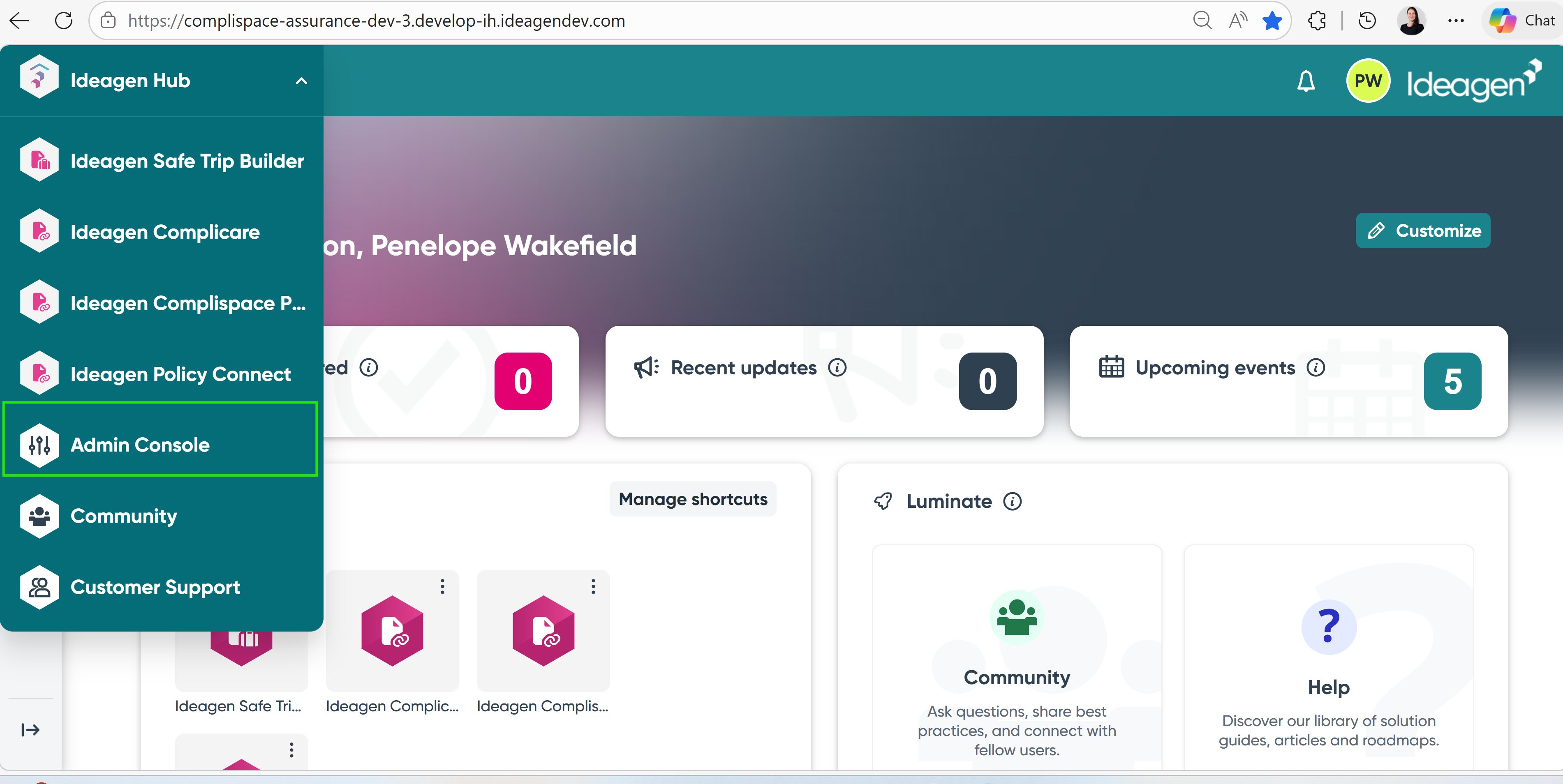Open options menu on Ideagen Complic... tile

[442, 586]
